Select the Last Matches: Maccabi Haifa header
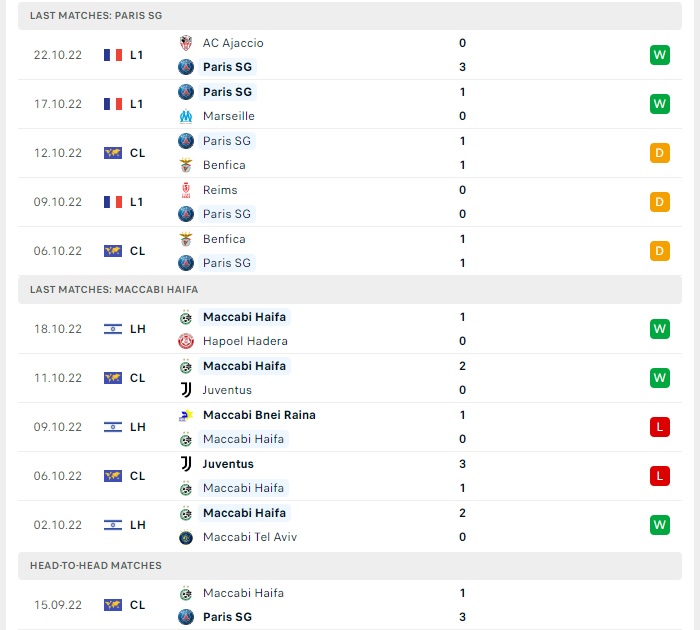700x630 pixels. [114, 289]
